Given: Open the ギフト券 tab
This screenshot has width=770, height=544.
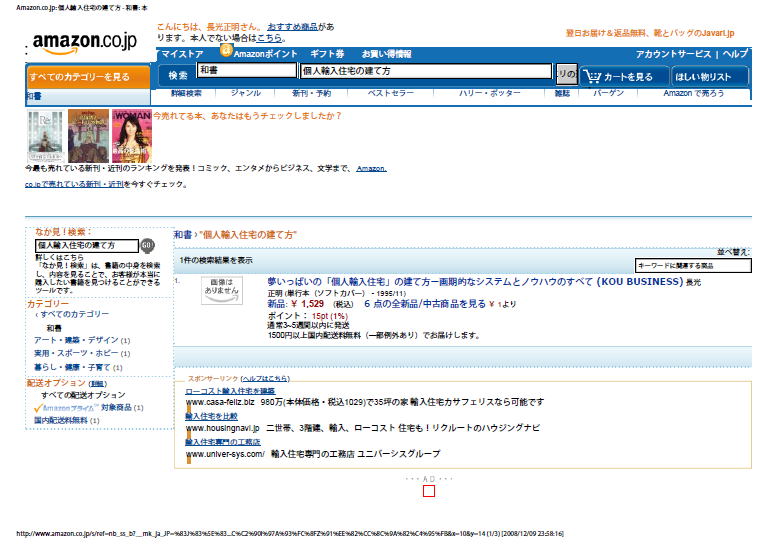Looking at the screenshot, I should [327, 54].
